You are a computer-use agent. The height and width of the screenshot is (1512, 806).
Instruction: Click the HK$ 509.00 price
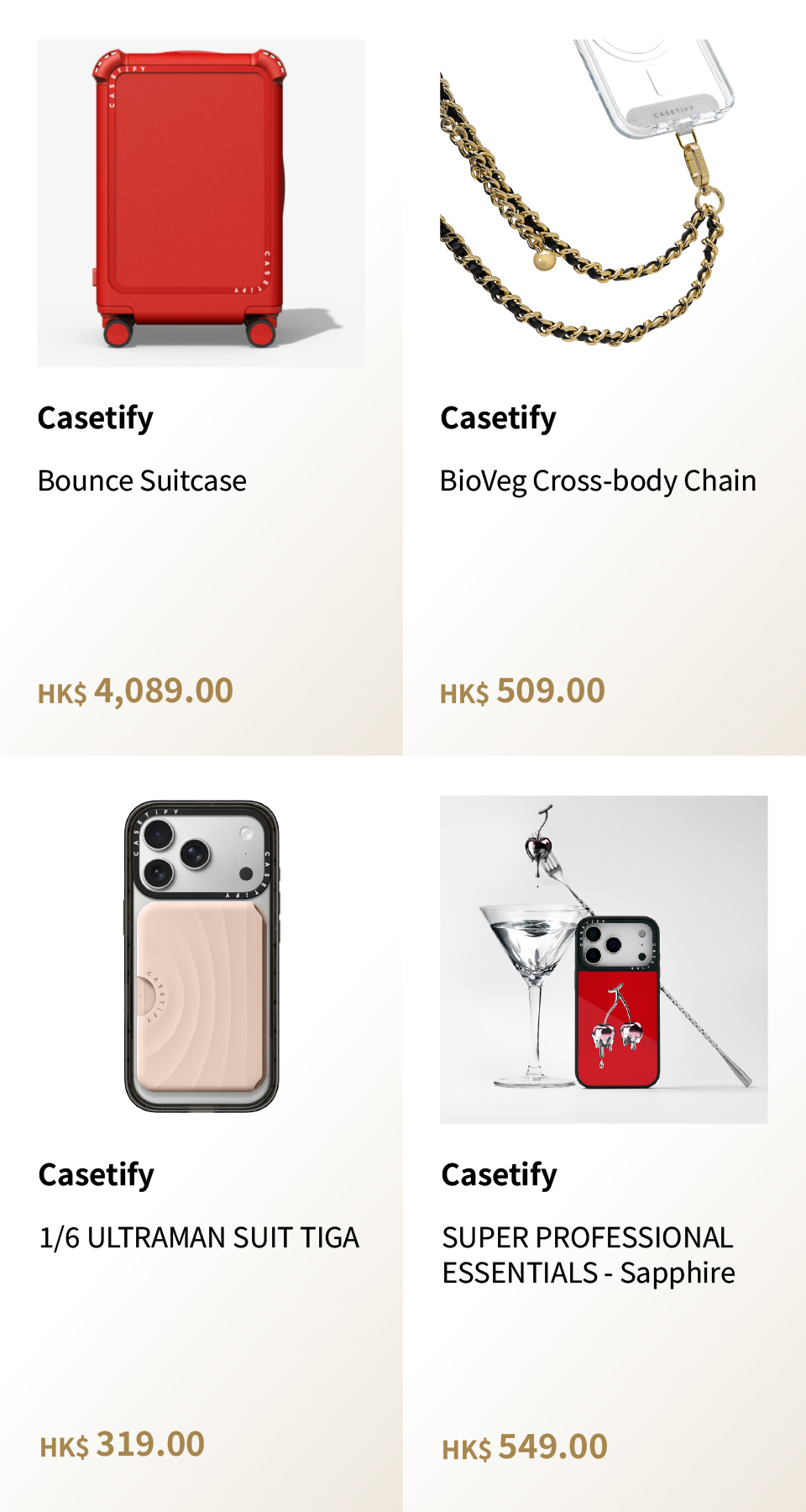(522, 691)
